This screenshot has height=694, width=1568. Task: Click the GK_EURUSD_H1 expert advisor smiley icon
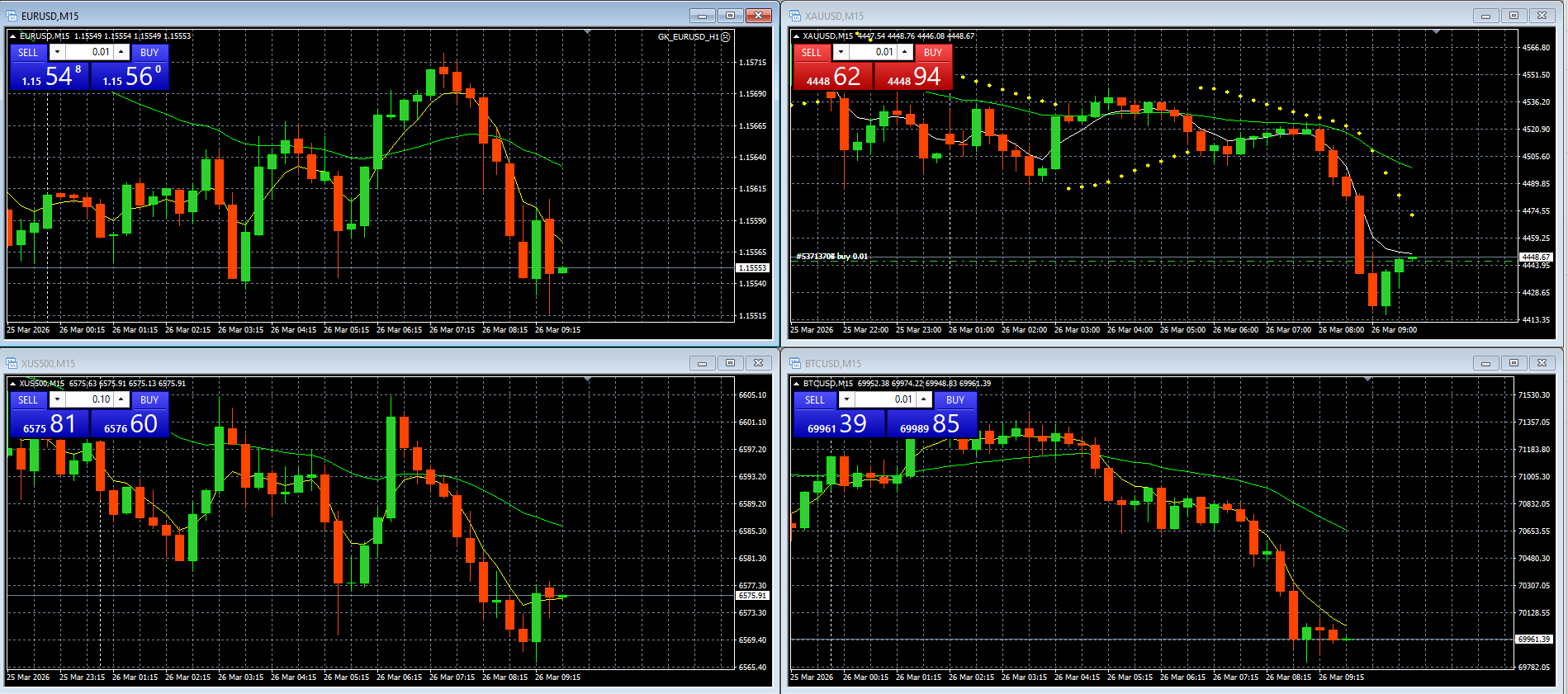726,37
